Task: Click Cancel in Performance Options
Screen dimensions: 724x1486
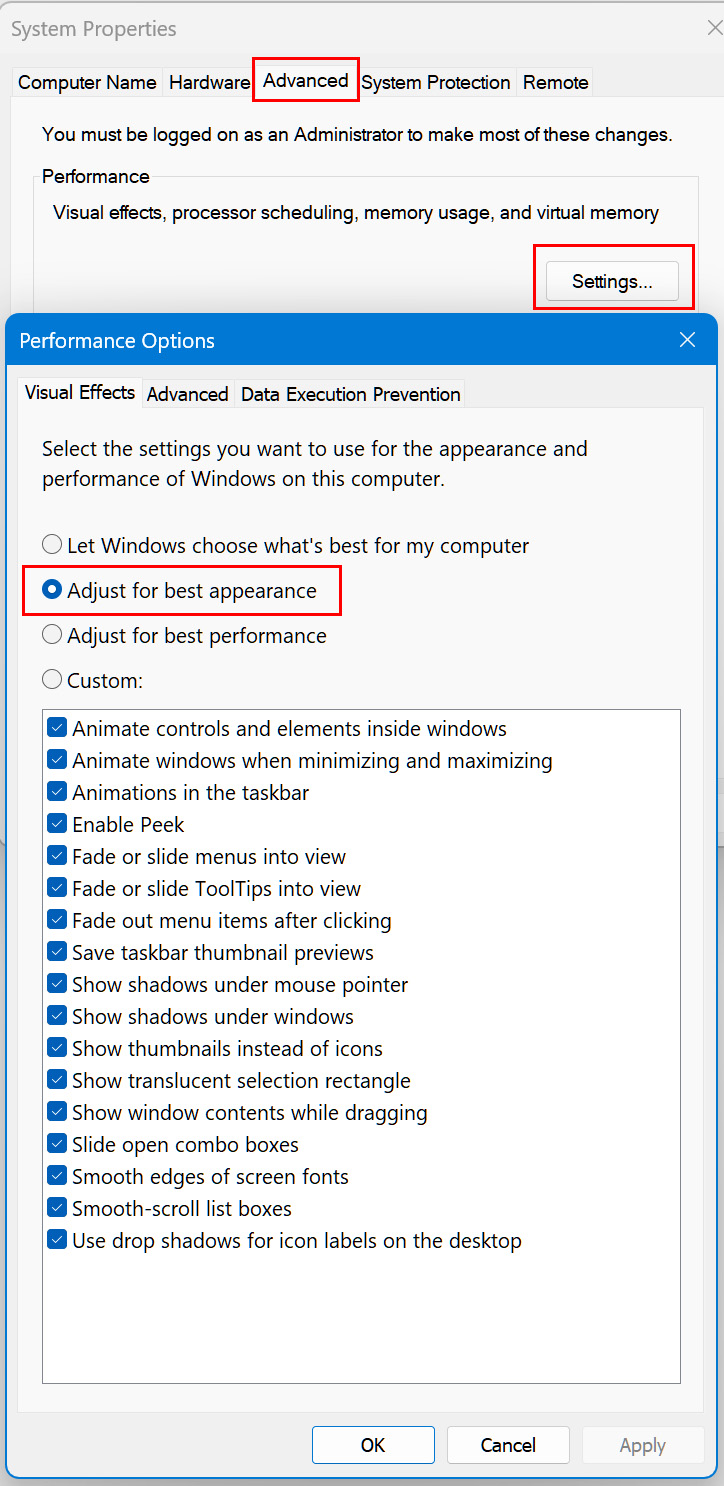Action: point(508,1445)
